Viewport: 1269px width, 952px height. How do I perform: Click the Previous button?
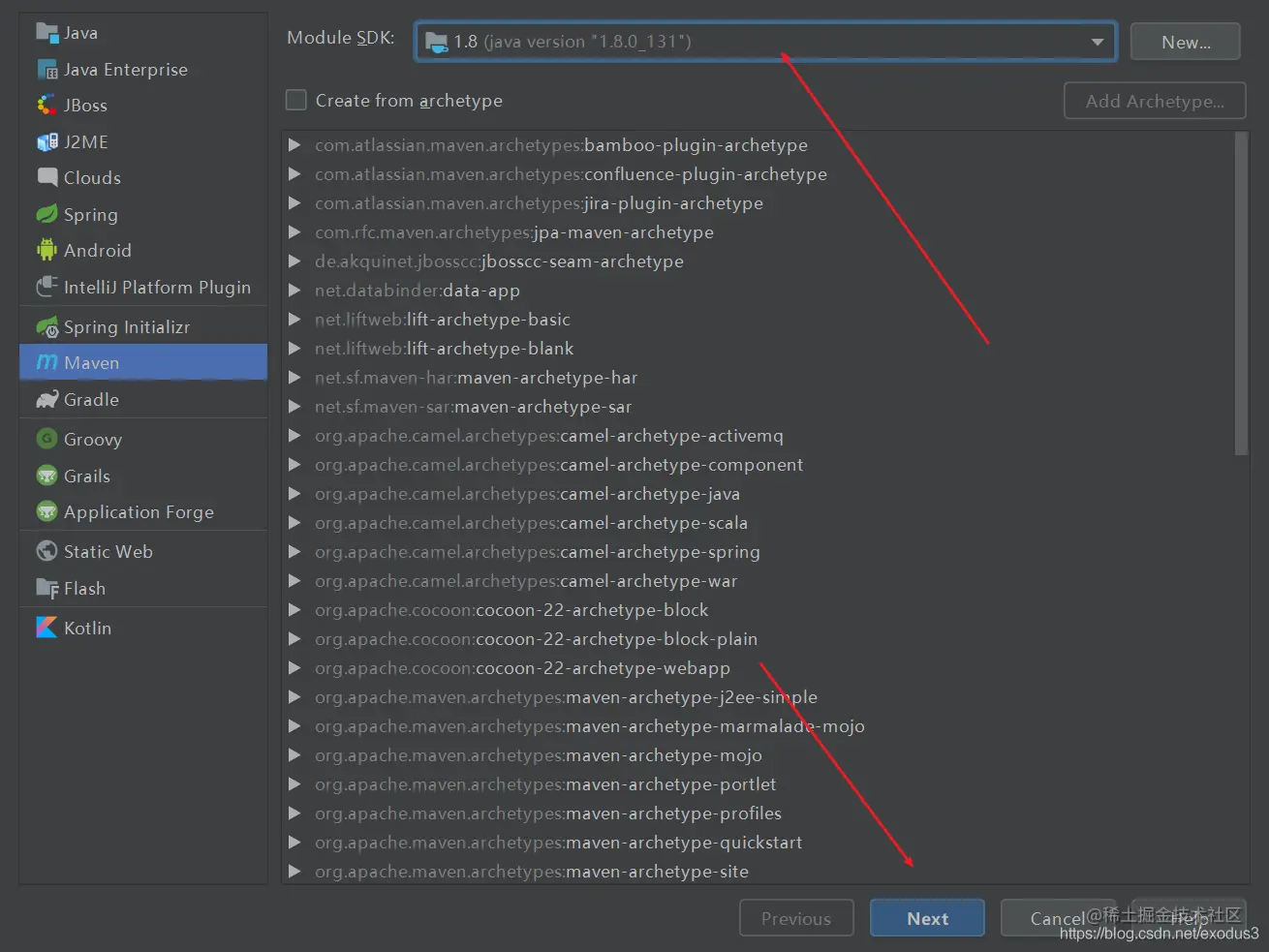click(x=796, y=918)
